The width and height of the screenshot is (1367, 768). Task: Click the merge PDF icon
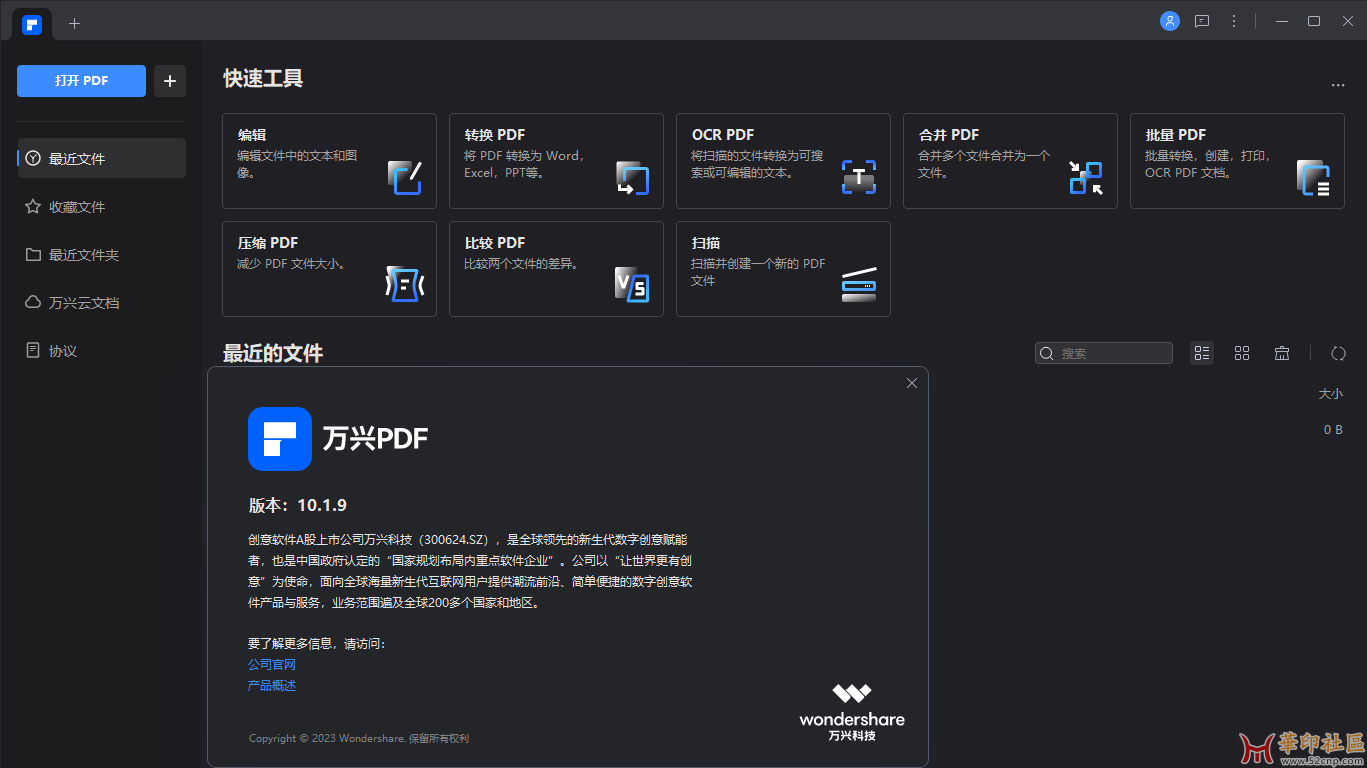(1086, 178)
